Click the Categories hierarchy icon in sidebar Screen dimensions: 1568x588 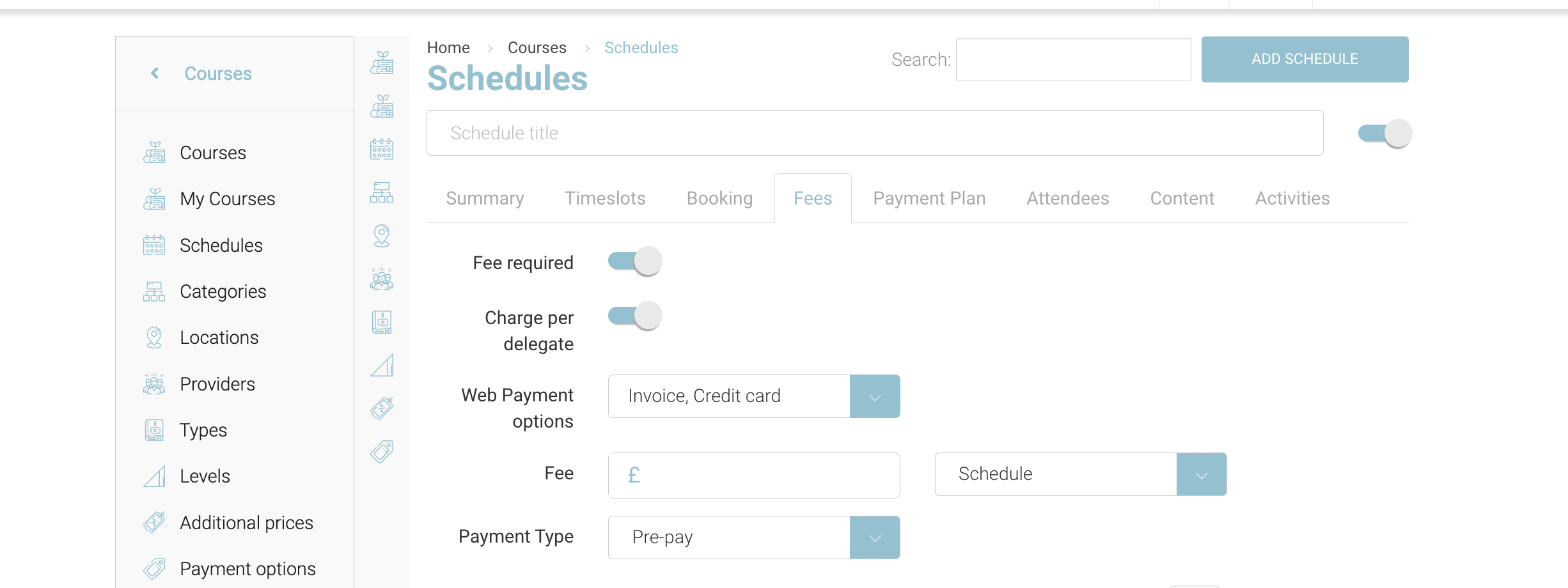pyautogui.click(x=154, y=291)
